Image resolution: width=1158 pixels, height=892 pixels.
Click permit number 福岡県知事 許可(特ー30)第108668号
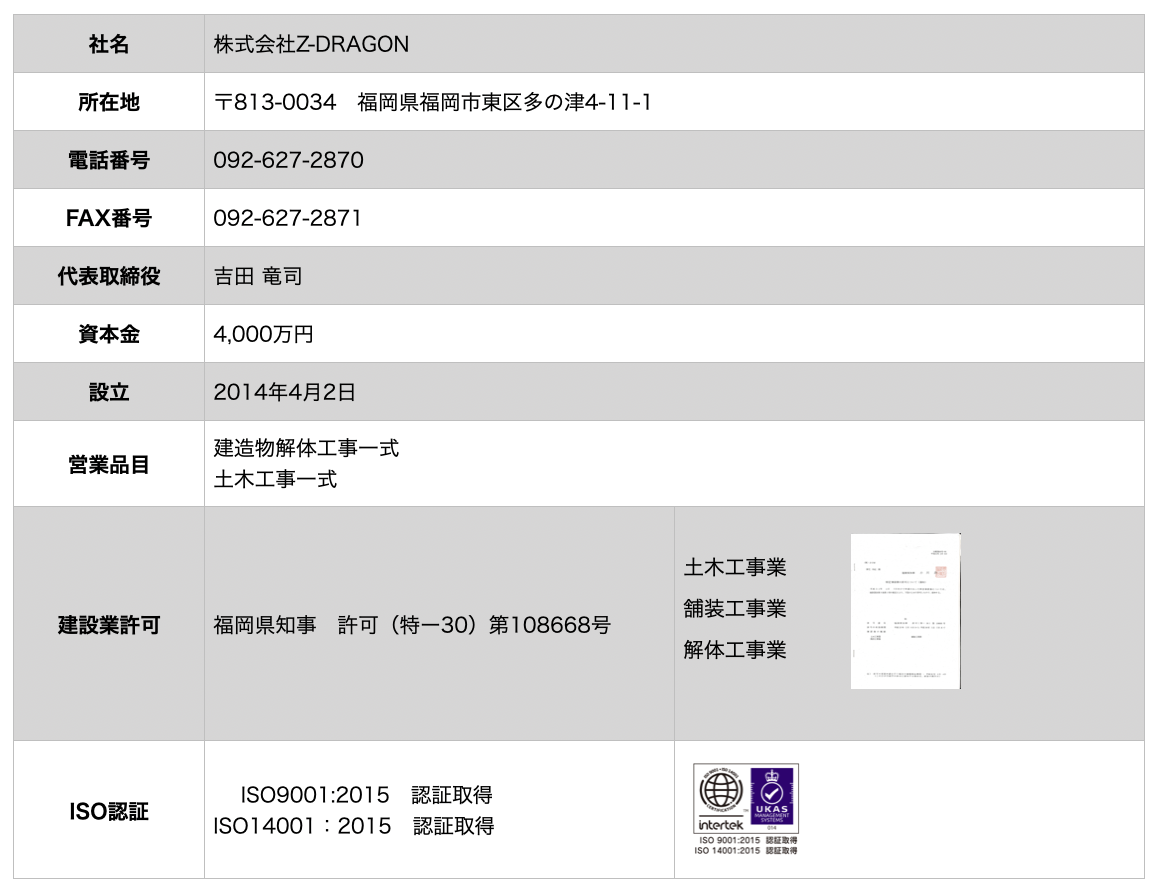point(412,625)
